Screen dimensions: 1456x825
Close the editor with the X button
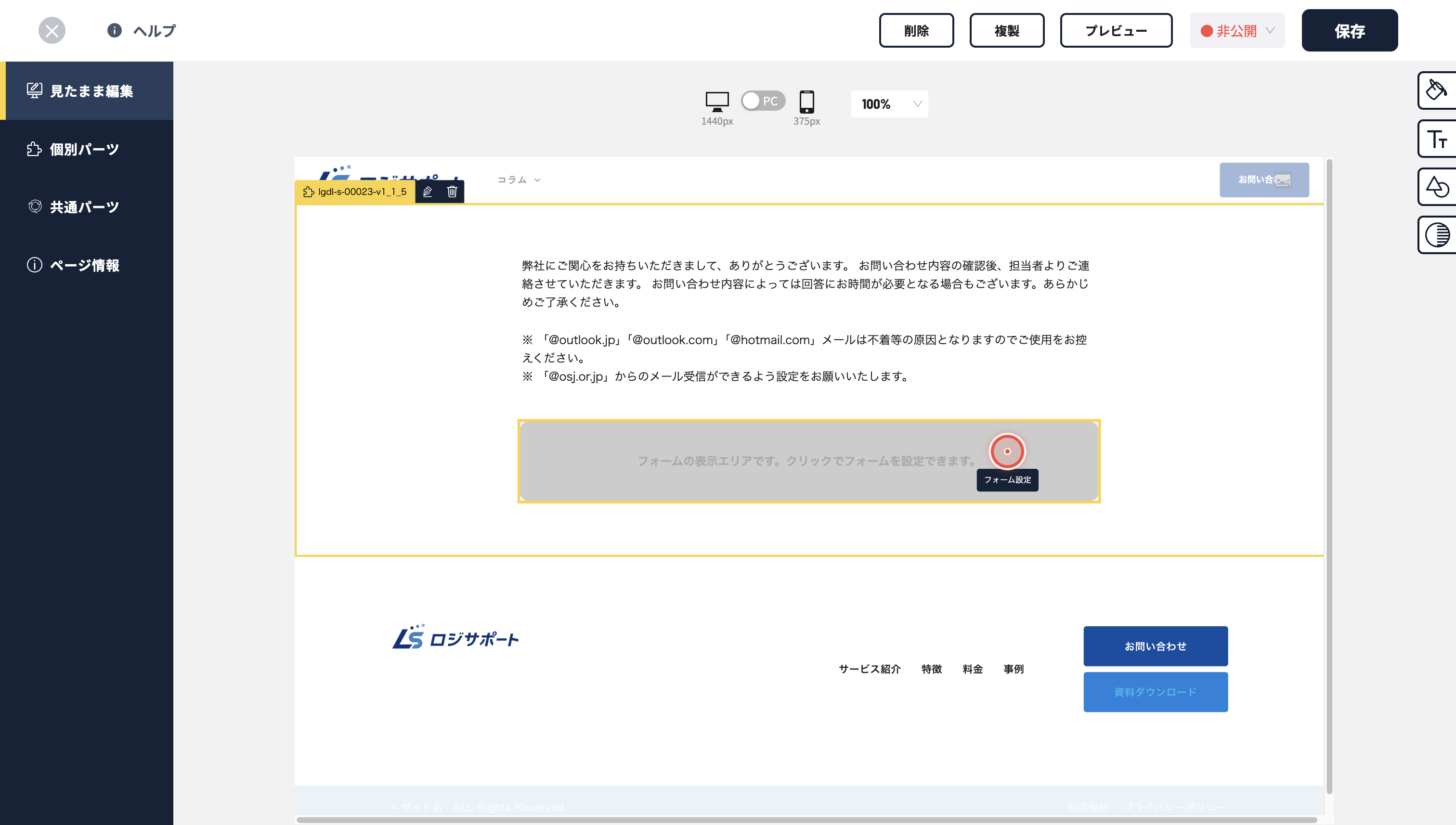[x=52, y=31]
